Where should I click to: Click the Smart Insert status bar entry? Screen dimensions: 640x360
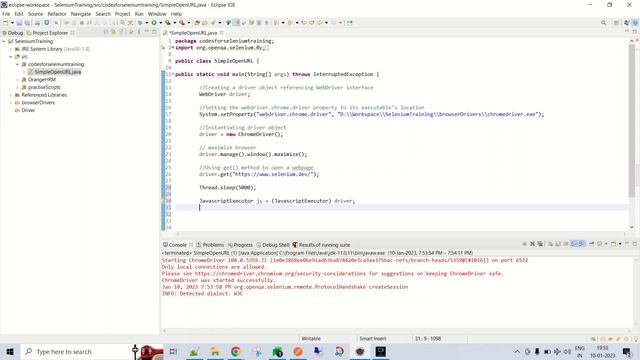pyautogui.click(x=373, y=338)
